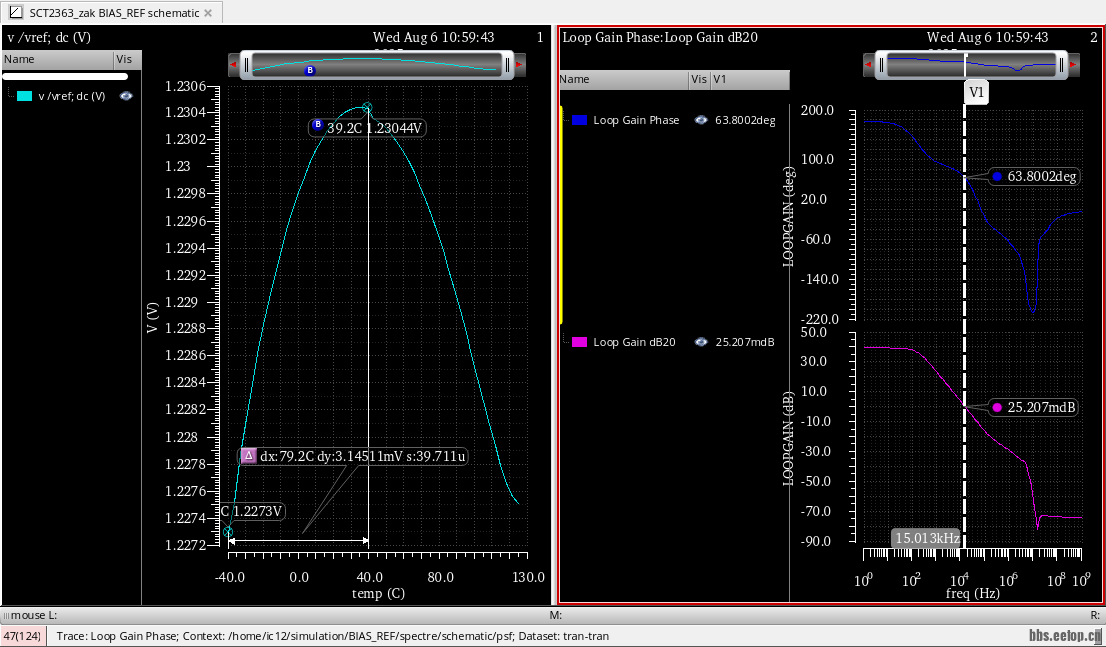Viewport: 1106px width, 647px height.
Task: Click Vis column header in left panel
Action: point(127,59)
